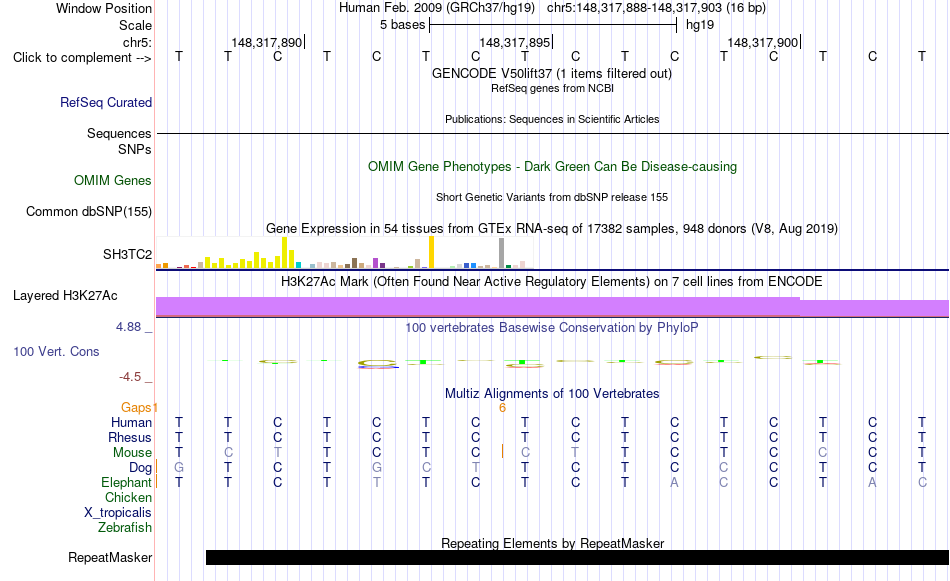
Task: Click the 148,317,900 ruler position label
Action: click(762, 42)
